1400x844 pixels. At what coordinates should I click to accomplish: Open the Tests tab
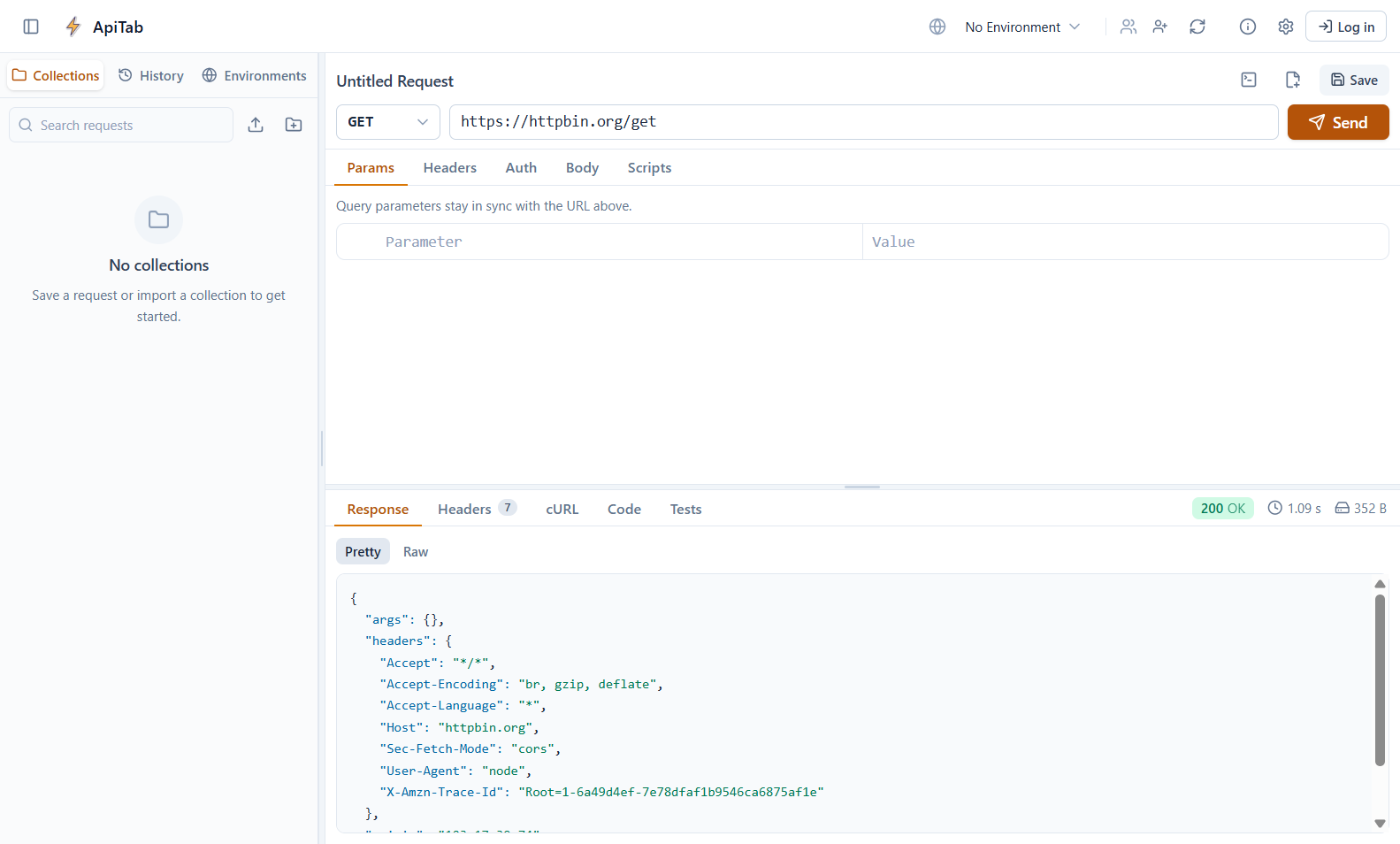685,509
